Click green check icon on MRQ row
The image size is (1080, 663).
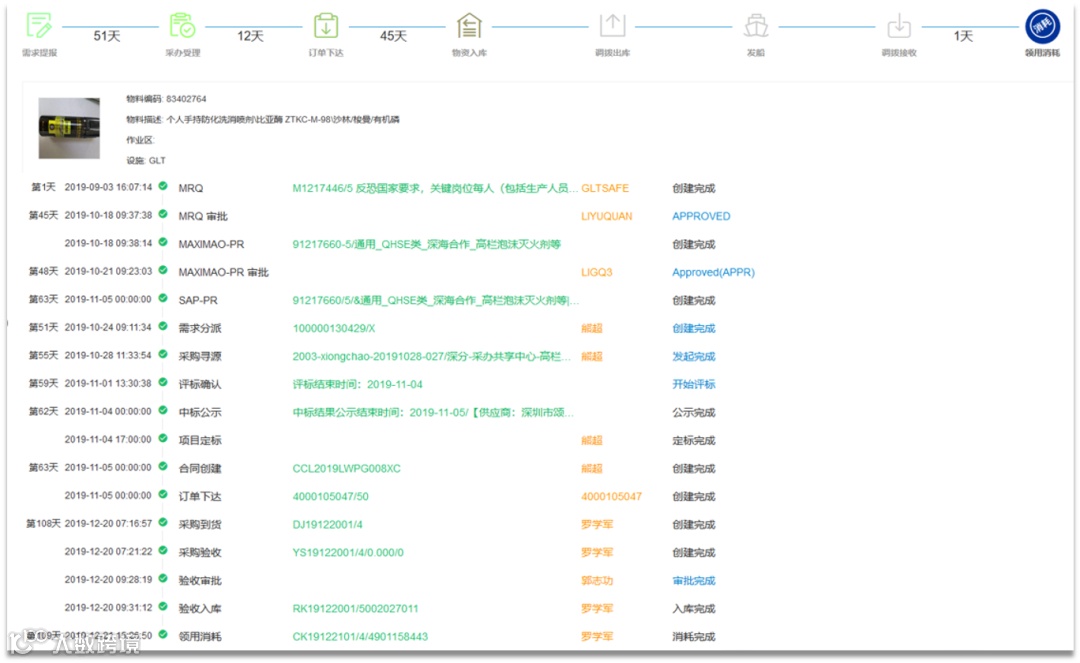pyautogui.click(x=163, y=186)
